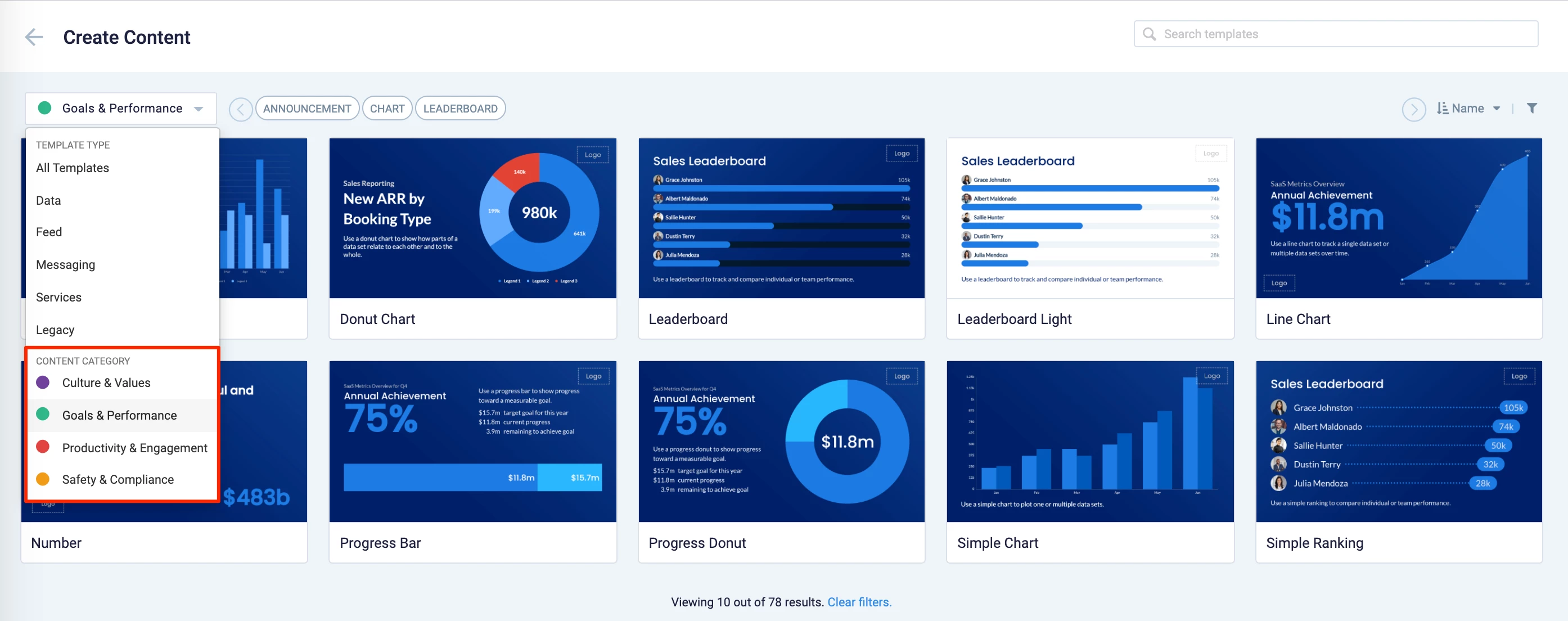
Task: Choose the Messaging template type
Action: coord(65,265)
